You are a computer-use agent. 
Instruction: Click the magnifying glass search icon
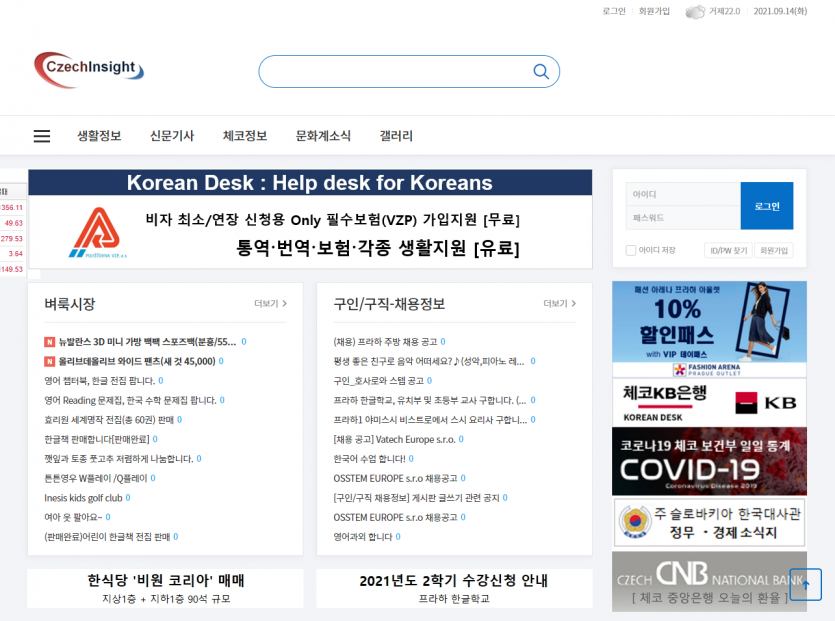[541, 72]
